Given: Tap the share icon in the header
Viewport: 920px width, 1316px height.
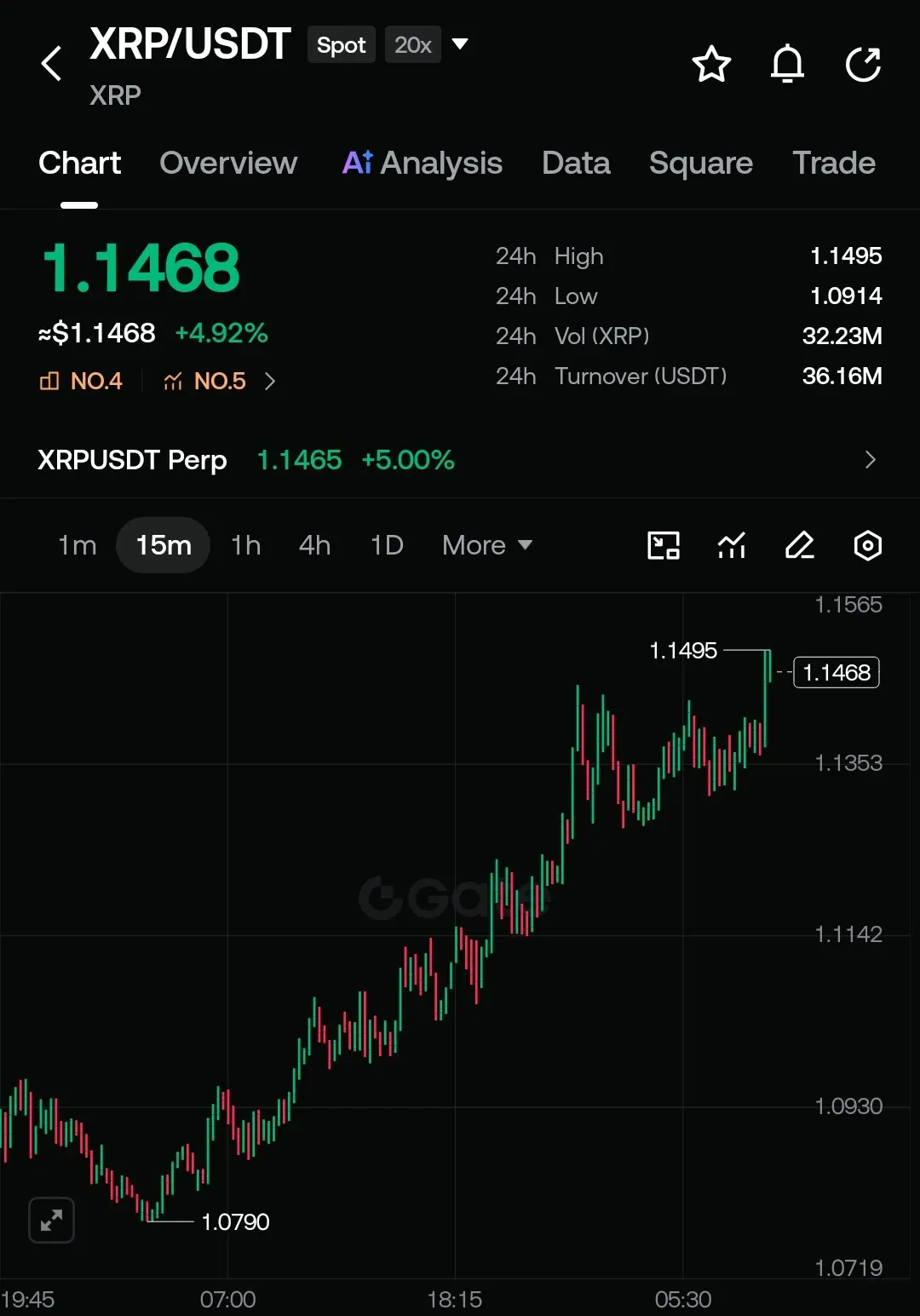Looking at the screenshot, I should point(863,64).
